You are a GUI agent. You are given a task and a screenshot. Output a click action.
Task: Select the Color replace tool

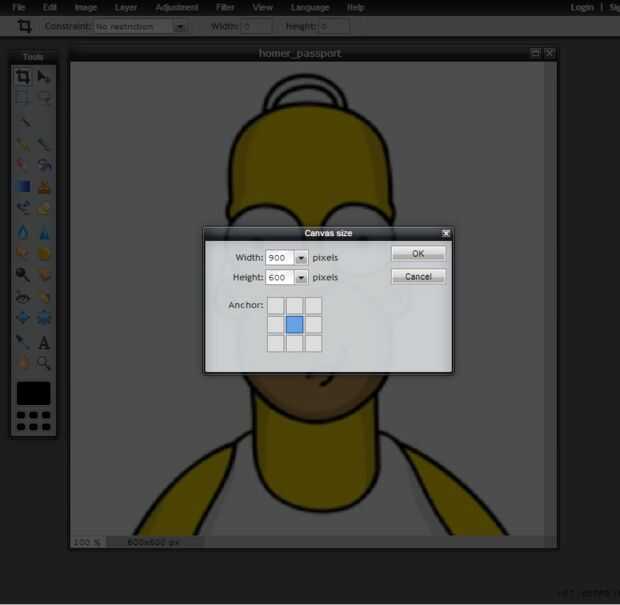tap(23, 207)
